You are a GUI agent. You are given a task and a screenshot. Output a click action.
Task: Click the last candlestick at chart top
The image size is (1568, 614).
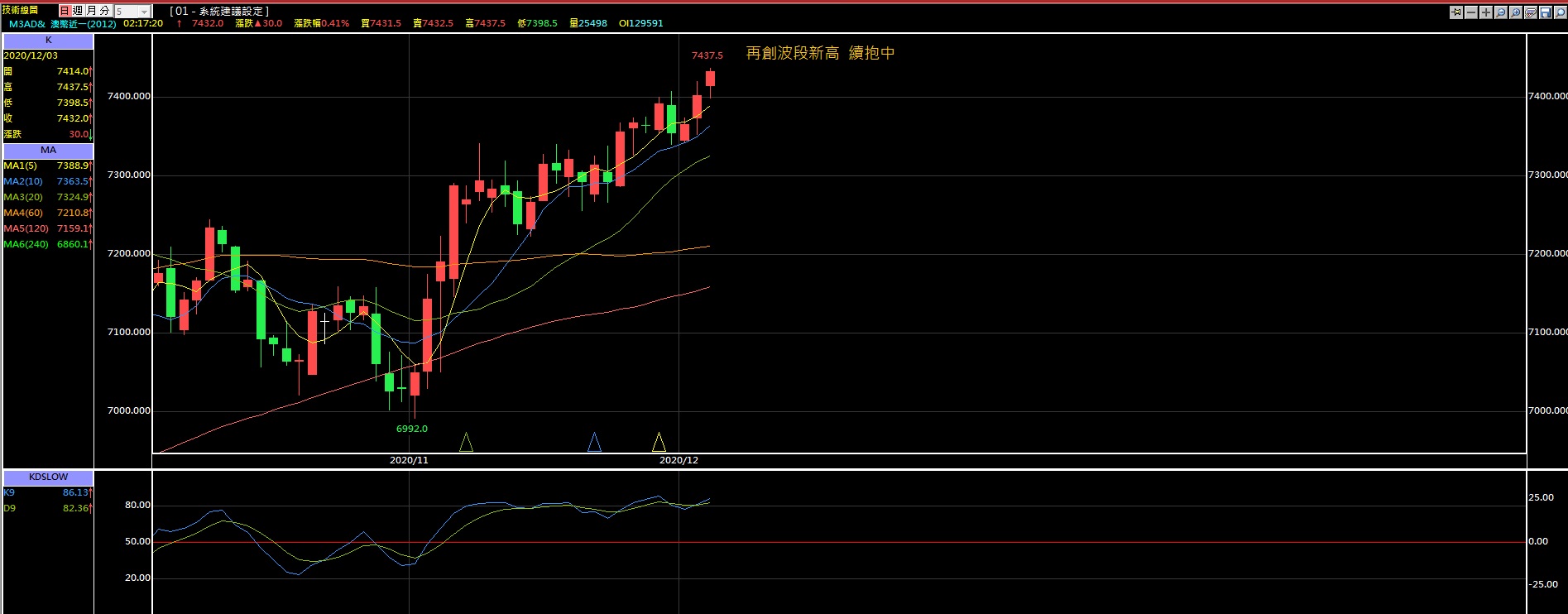point(710,79)
